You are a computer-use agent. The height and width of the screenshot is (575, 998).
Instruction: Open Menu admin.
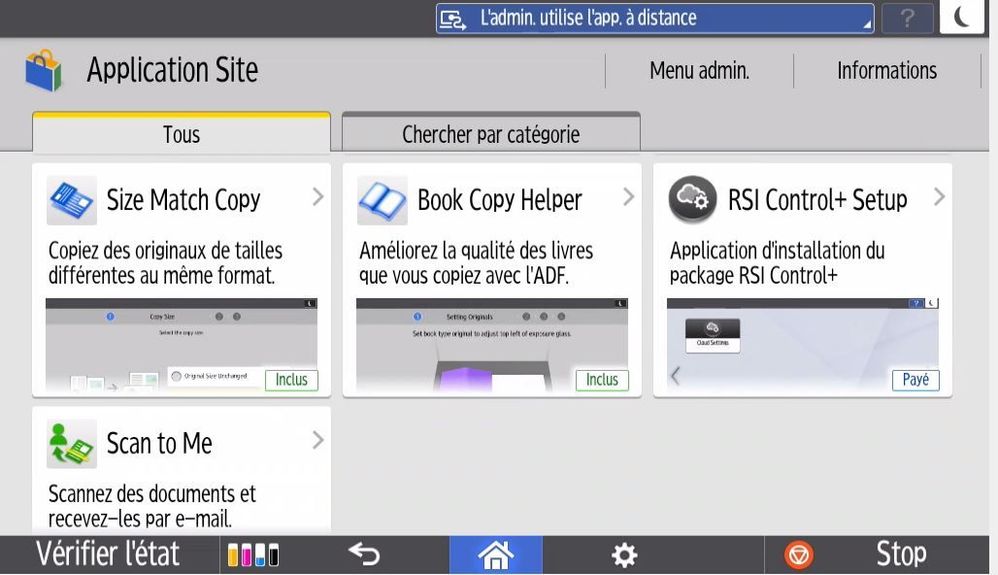click(699, 70)
